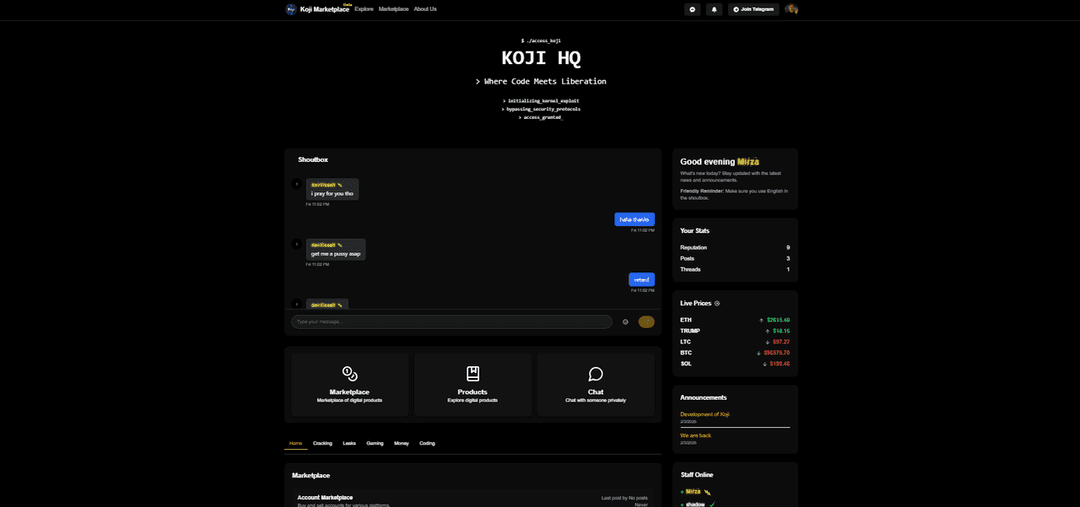Click the Koji Marketplace logo icon
The height and width of the screenshot is (507, 1080).
(291, 9)
